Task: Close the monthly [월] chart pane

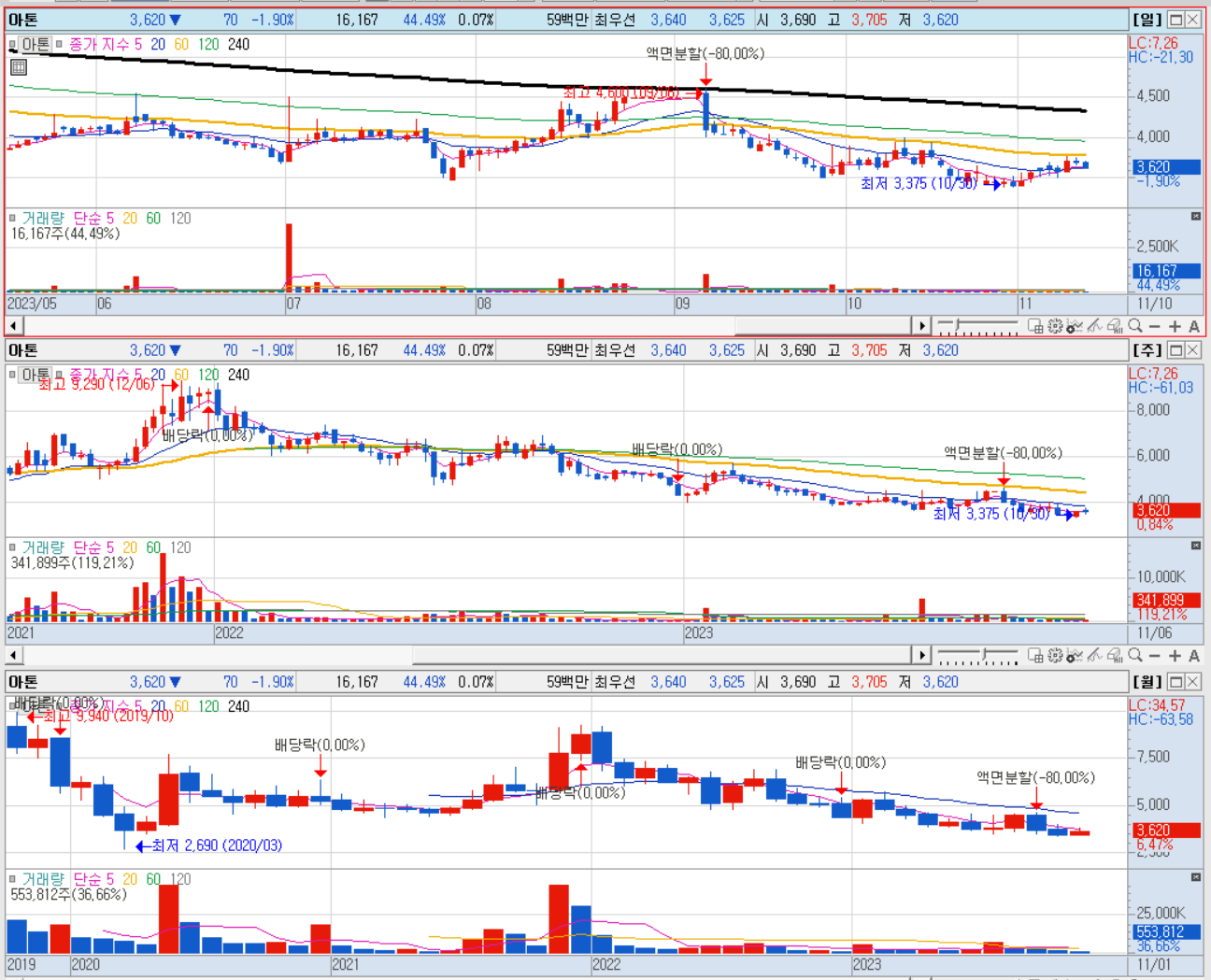Action: [x=1192, y=682]
